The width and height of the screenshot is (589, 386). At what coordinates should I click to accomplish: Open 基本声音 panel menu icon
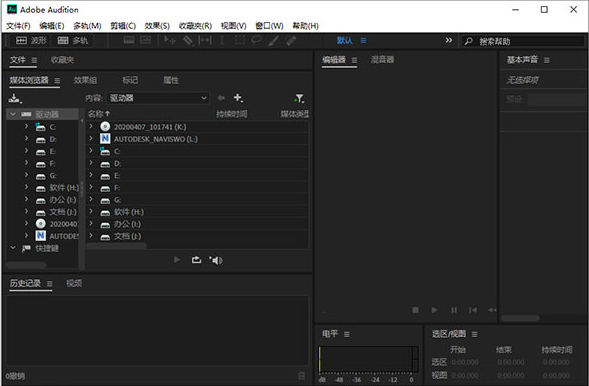(x=547, y=60)
